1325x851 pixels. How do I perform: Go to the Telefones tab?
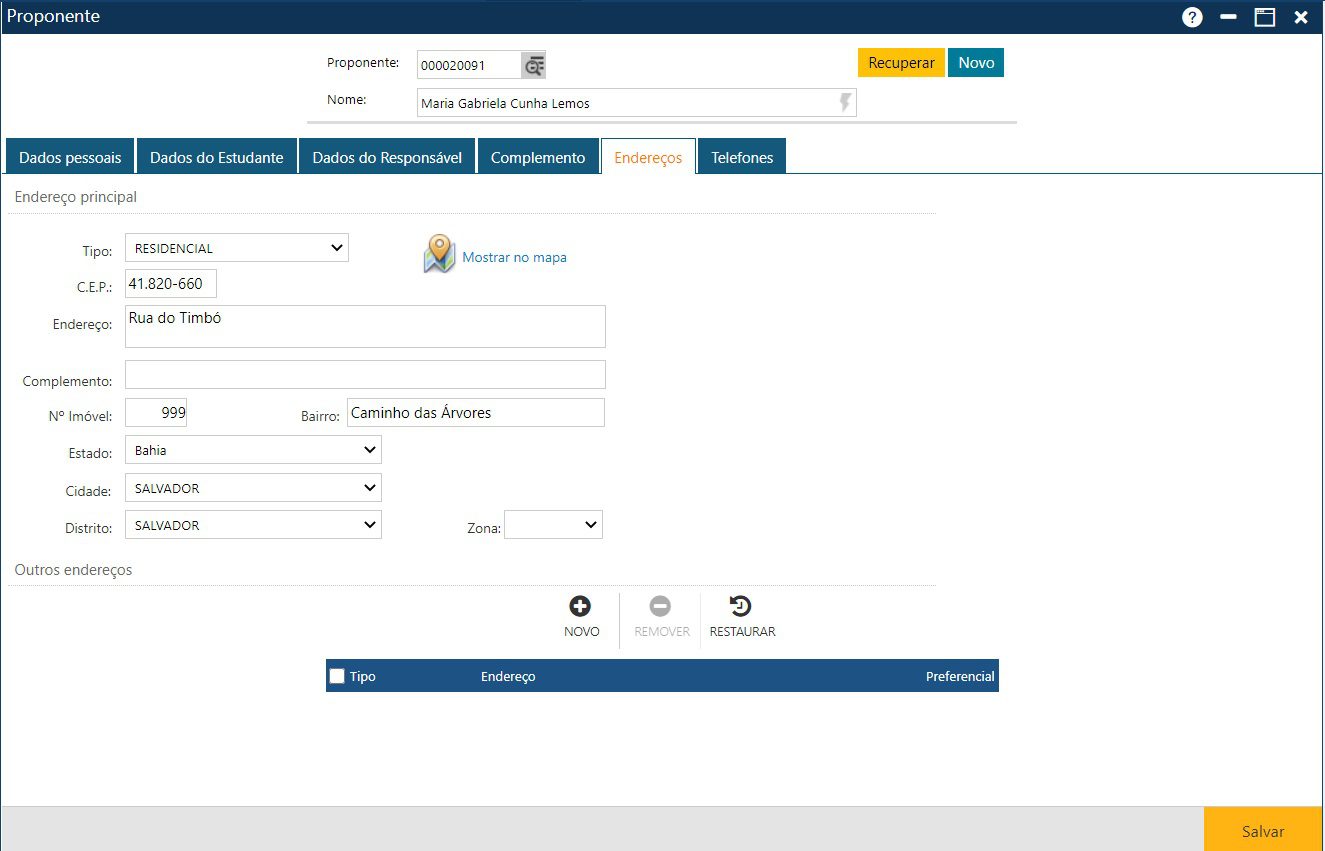pos(742,157)
